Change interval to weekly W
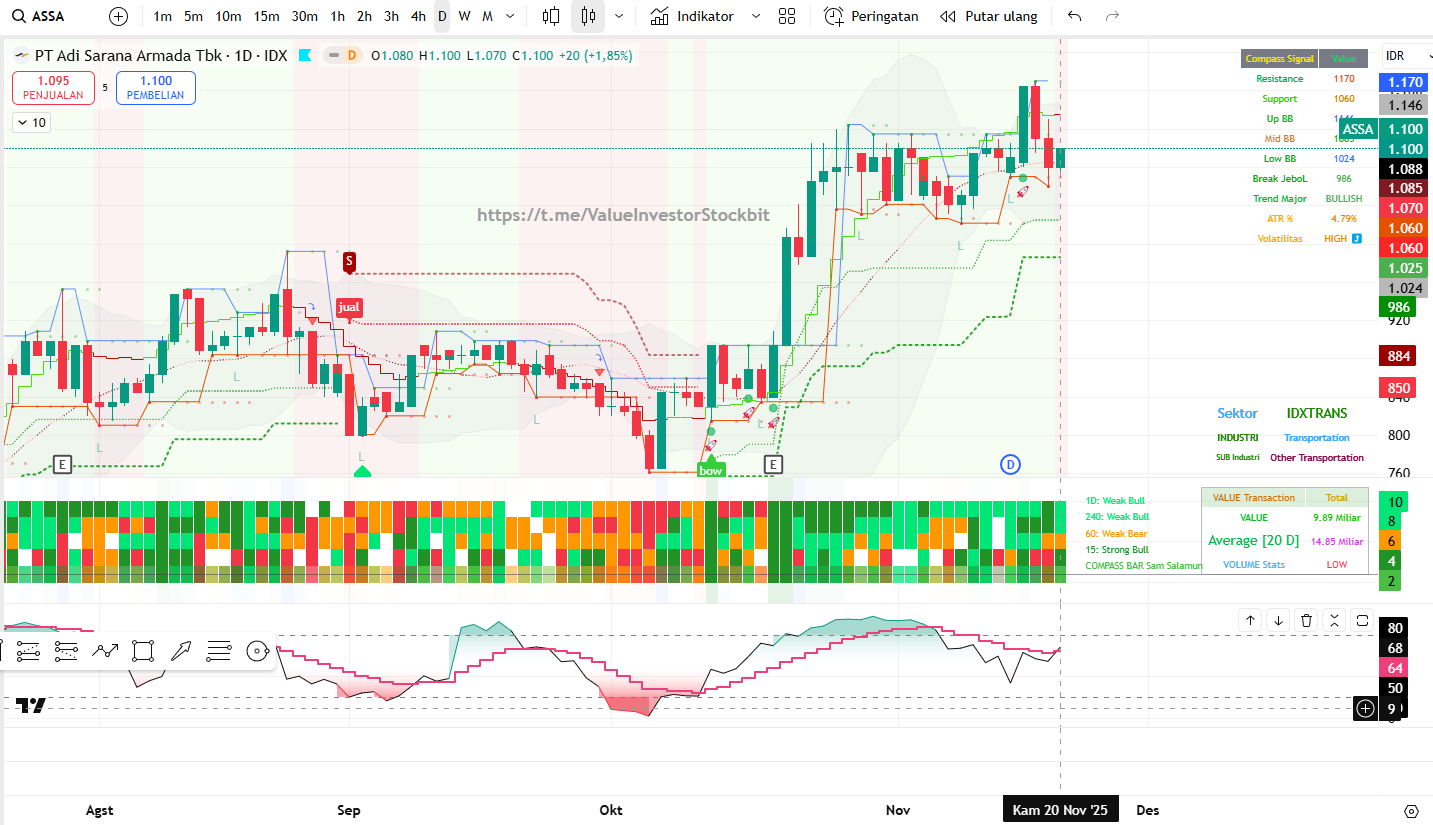Image resolution: width=1433 pixels, height=825 pixels. coord(464,16)
